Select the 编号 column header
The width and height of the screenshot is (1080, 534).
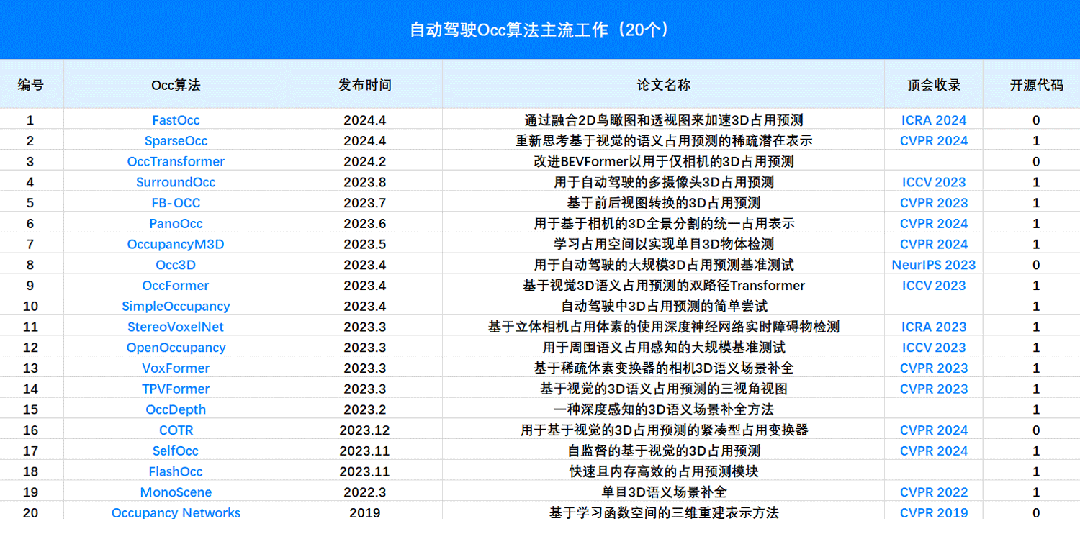[30, 85]
